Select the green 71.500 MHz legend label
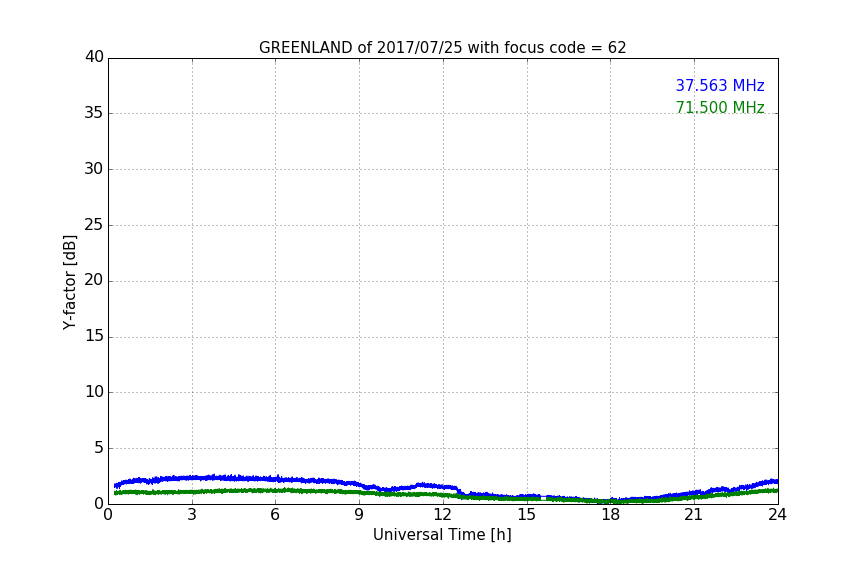Viewport: 864px width, 576px height. [x=720, y=107]
